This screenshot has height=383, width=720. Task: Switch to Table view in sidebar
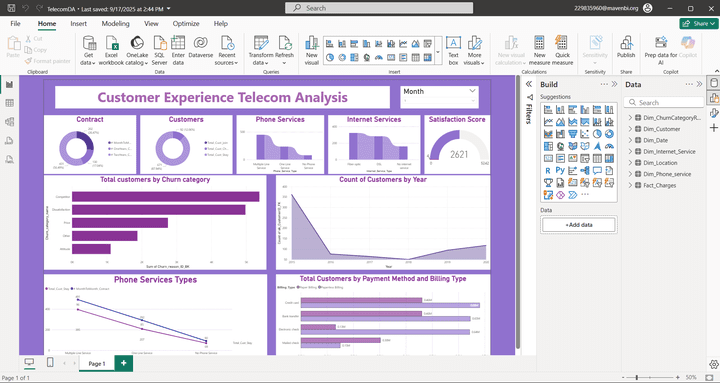click(10, 103)
